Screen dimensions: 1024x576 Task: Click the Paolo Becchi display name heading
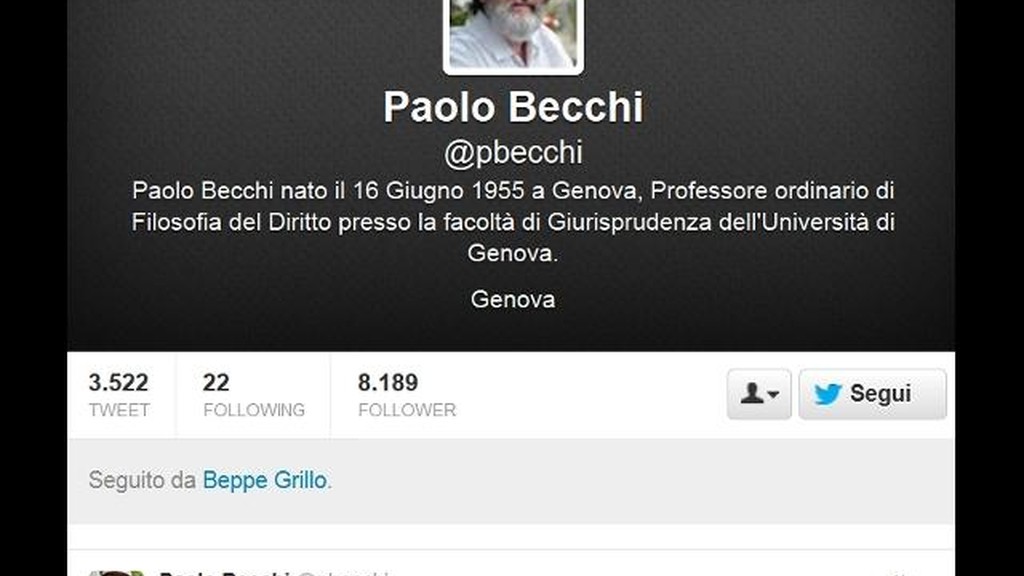(x=513, y=106)
